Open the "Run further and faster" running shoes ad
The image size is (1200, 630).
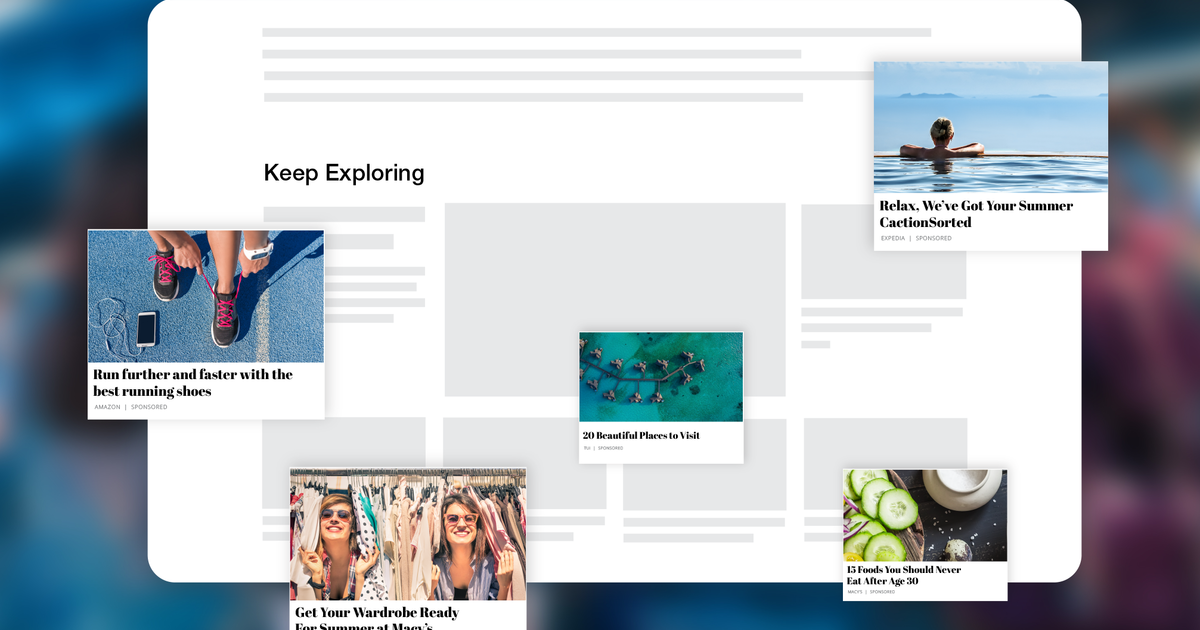coord(190,383)
